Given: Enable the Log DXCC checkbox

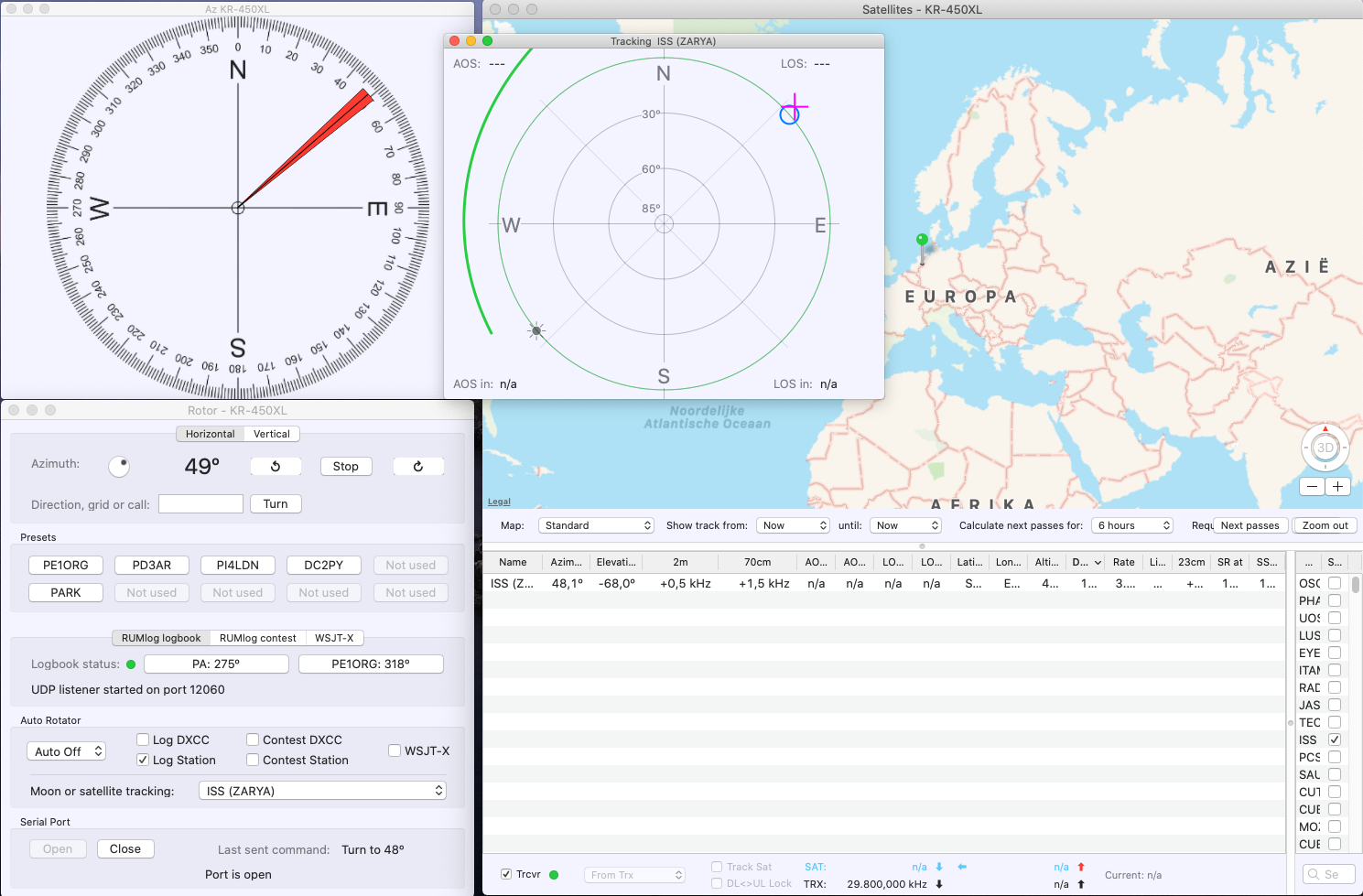Looking at the screenshot, I should [143, 739].
